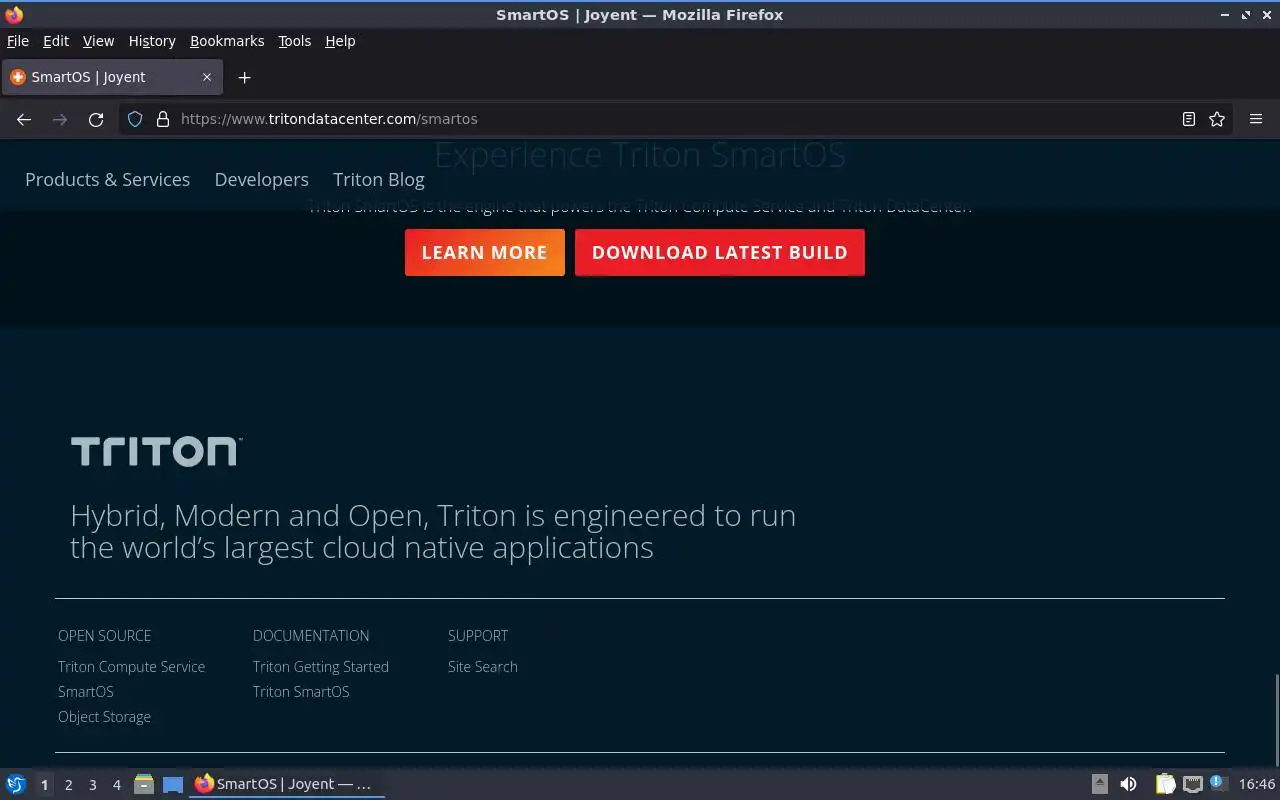Toggle reader view icon

click(1188, 119)
